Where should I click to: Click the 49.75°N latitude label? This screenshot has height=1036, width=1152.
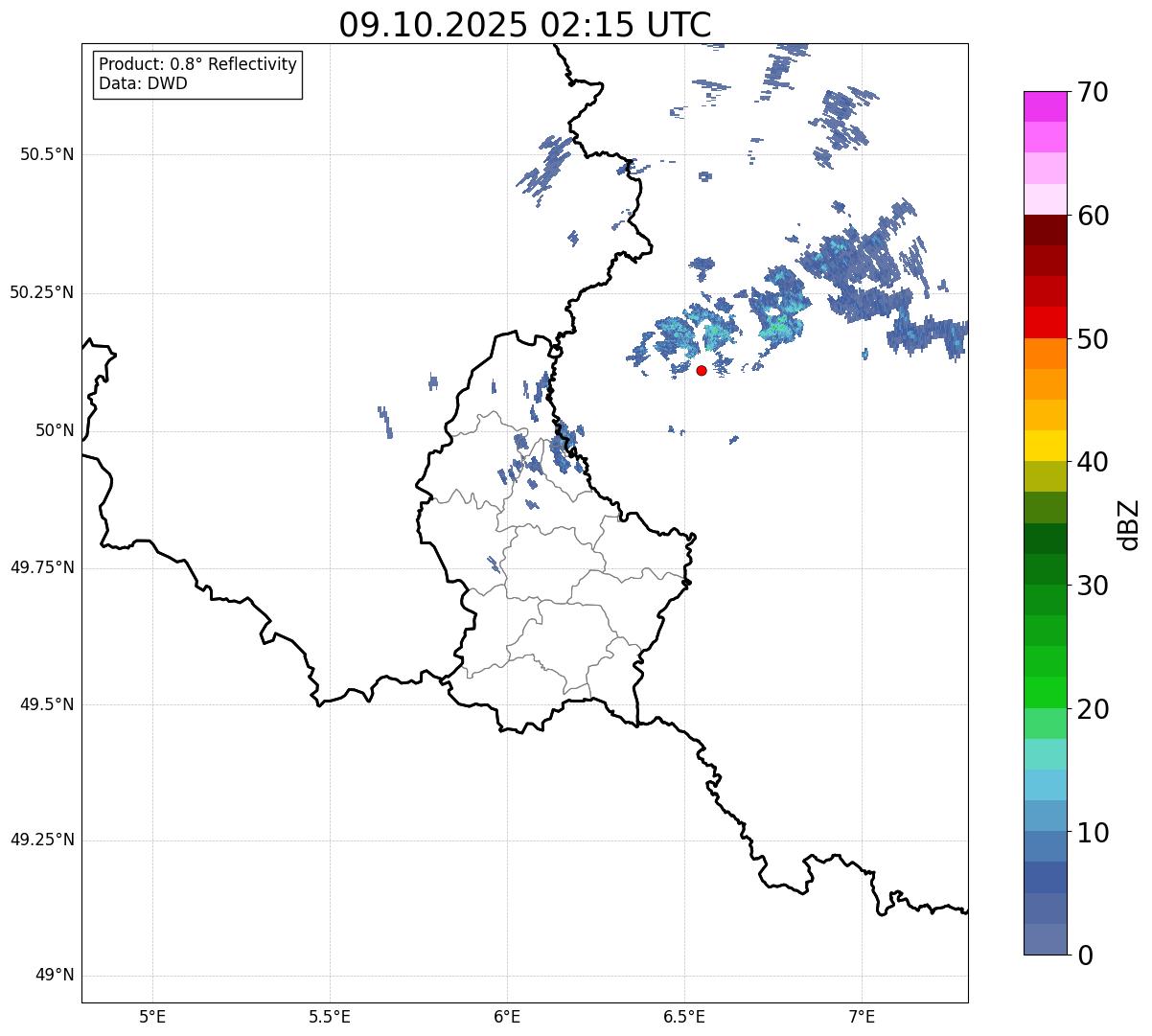pyautogui.click(x=42, y=567)
